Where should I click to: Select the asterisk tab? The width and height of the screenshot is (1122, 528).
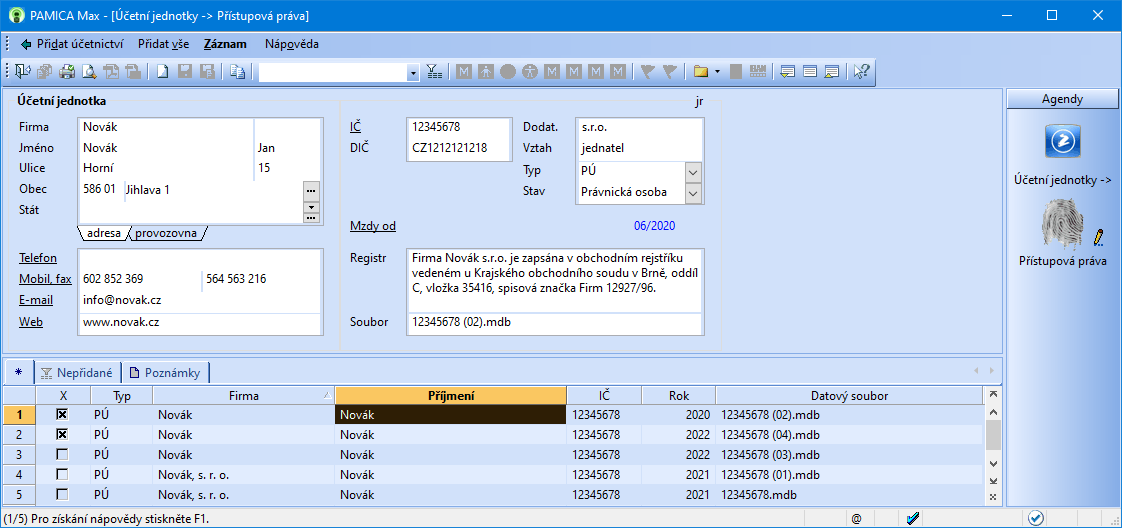(x=19, y=373)
